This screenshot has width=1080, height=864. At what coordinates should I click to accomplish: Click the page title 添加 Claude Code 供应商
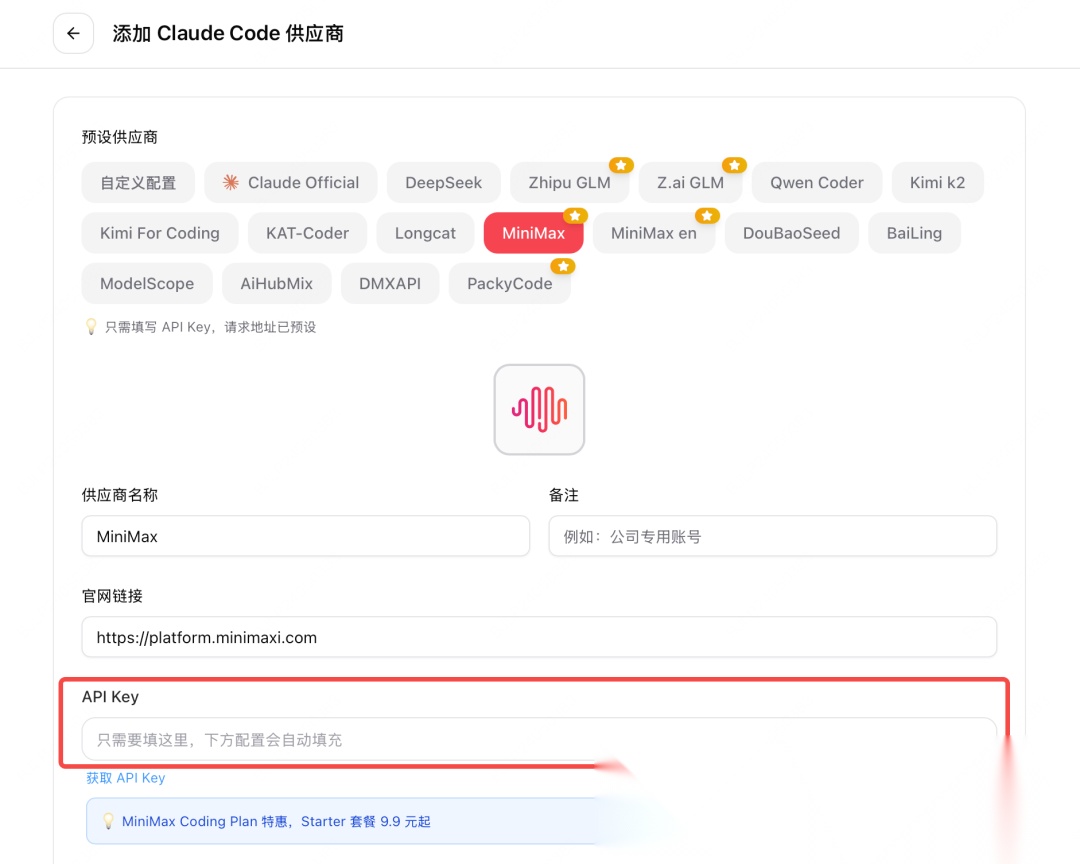[x=228, y=33]
